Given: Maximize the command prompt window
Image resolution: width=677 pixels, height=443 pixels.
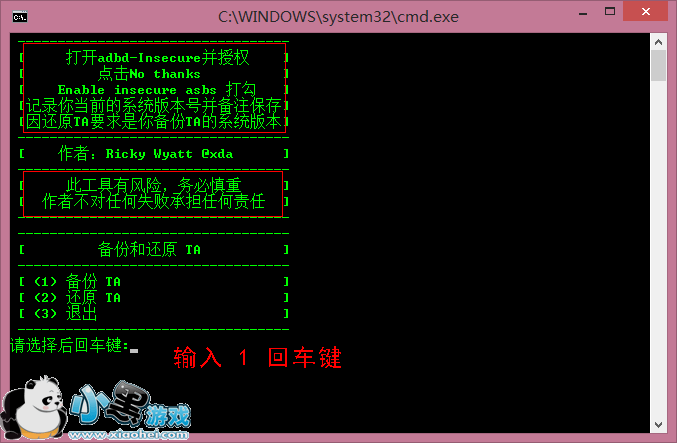Looking at the screenshot, I should (610, 12).
